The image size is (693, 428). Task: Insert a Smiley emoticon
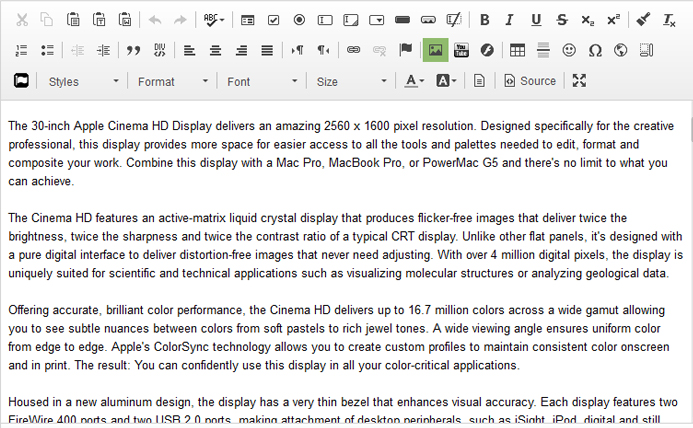pos(569,50)
